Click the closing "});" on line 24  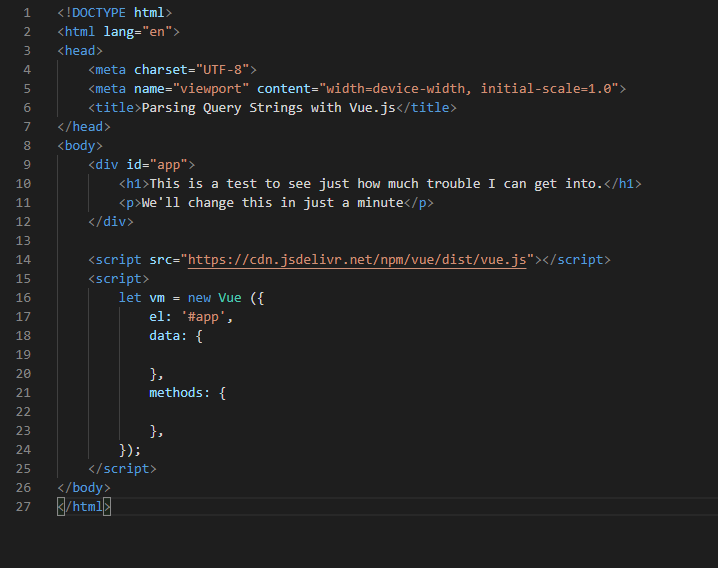point(130,450)
